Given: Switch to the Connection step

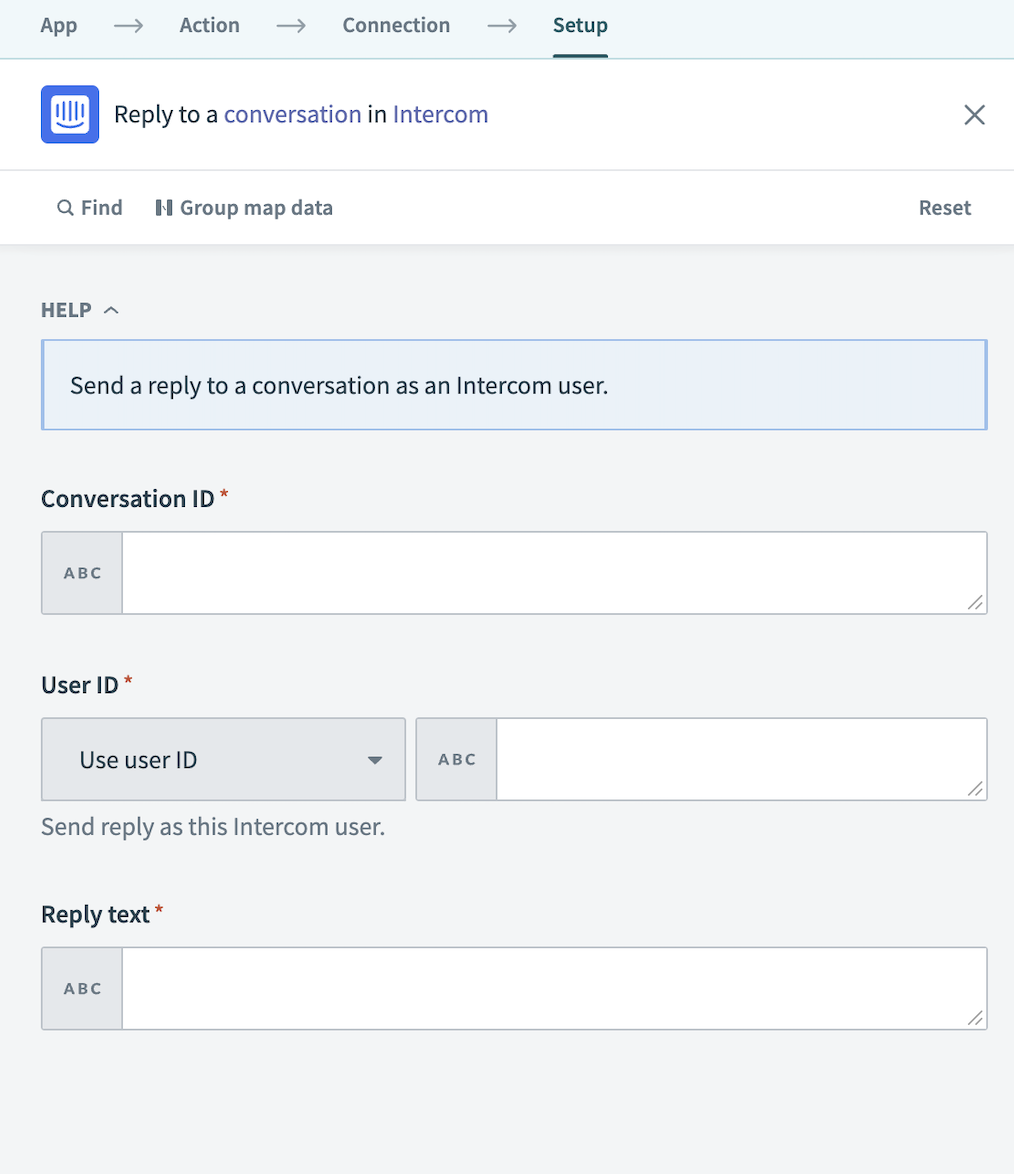Looking at the screenshot, I should click(396, 25).
